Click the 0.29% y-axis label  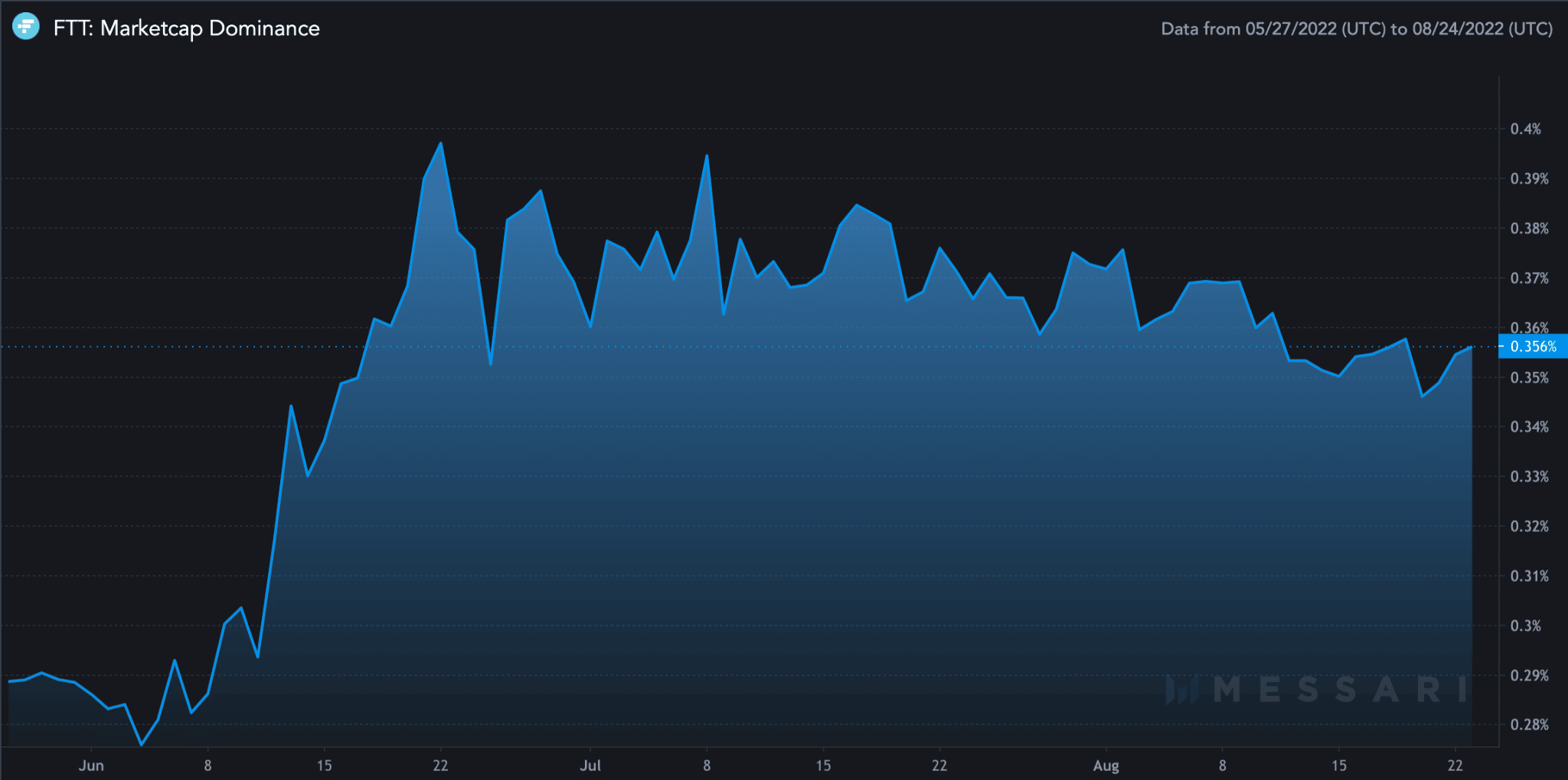click(1529, 675)
